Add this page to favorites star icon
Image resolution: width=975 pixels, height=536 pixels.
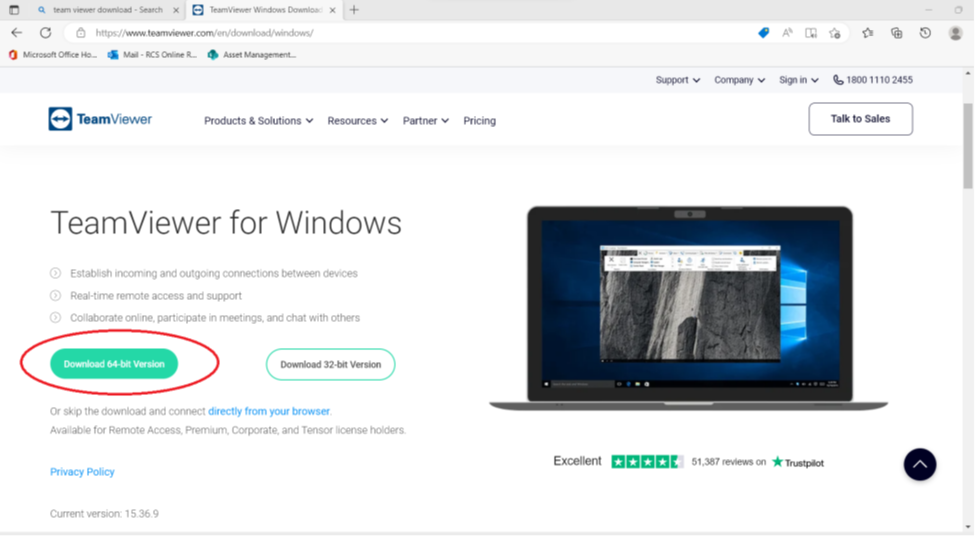pos(835,33)
